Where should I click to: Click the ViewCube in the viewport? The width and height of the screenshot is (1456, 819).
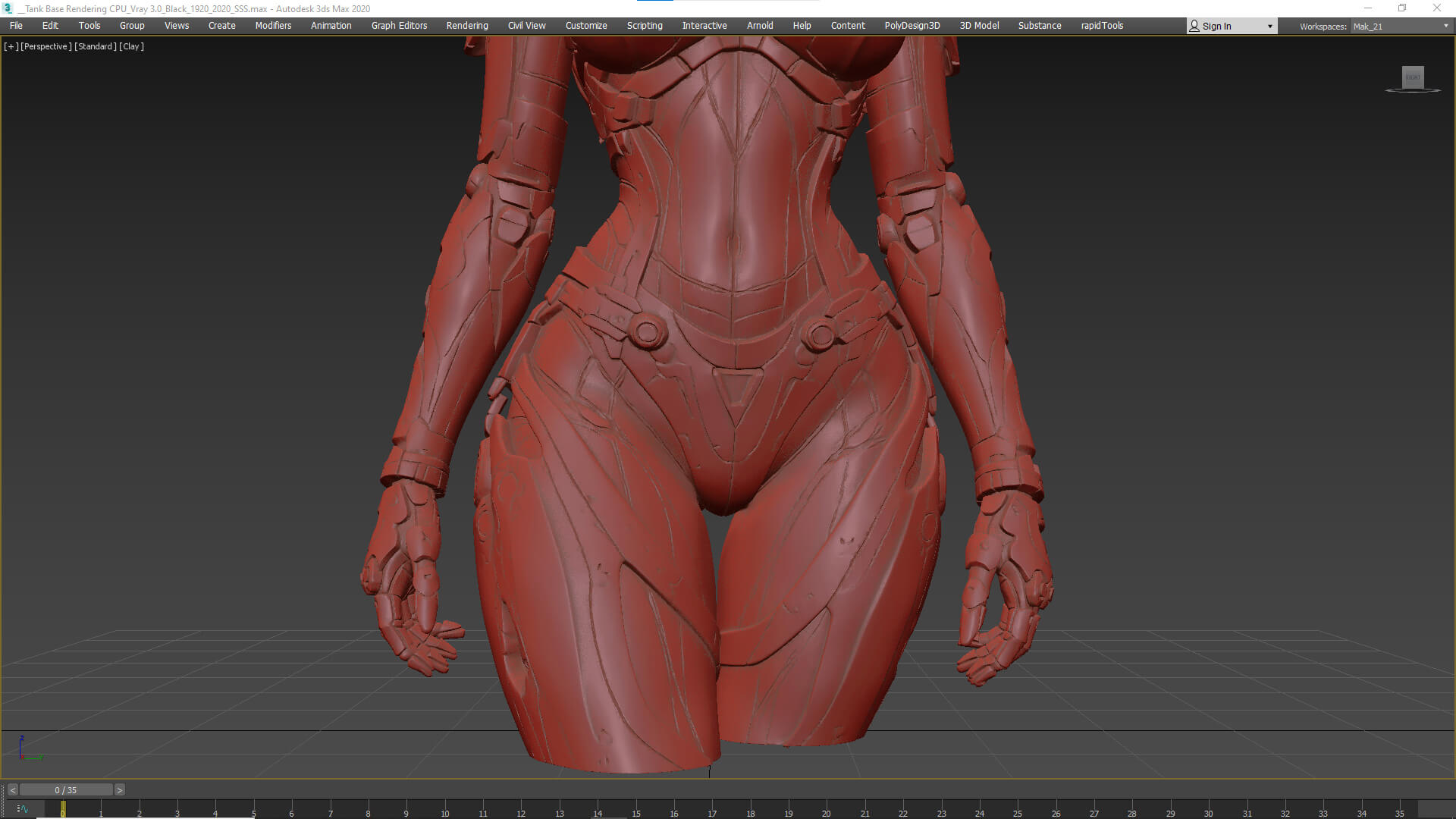tap(1413, 78)
